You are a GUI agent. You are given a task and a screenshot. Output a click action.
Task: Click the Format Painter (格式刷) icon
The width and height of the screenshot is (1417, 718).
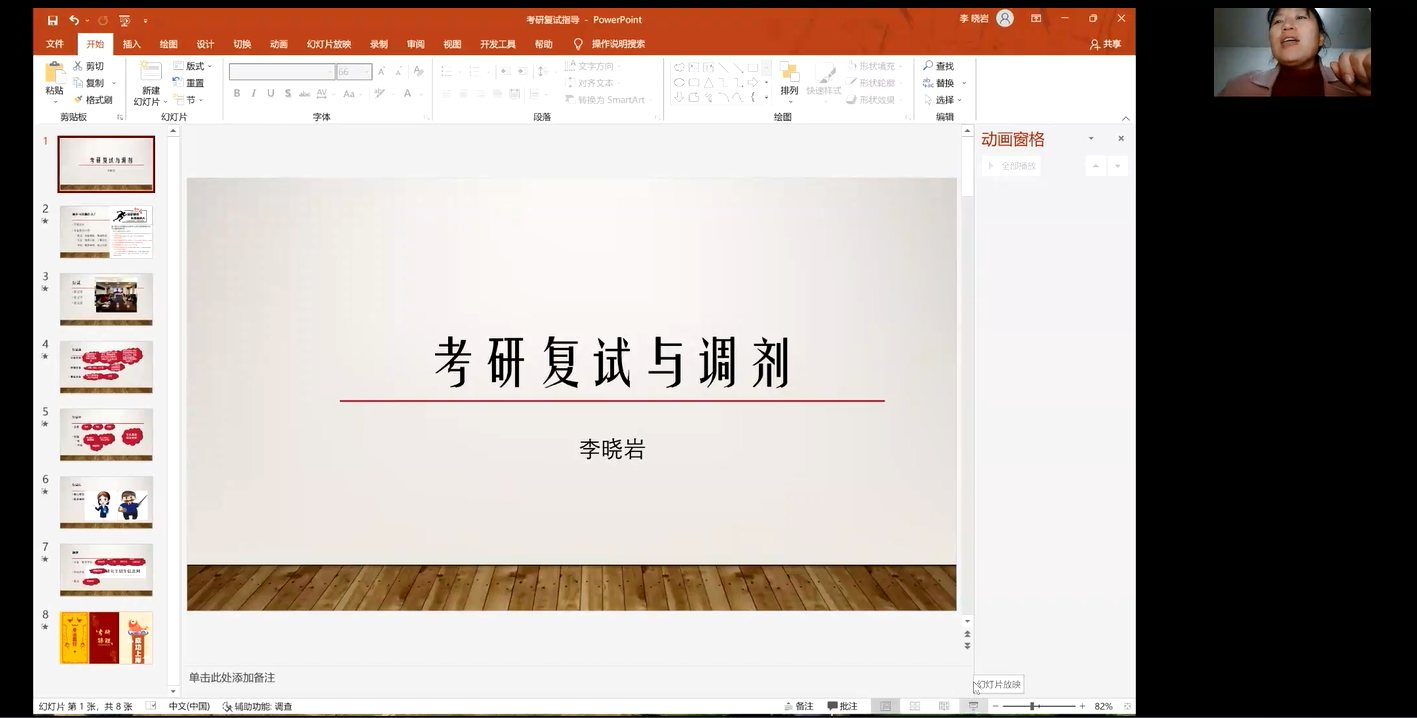[x=78, y=100]
